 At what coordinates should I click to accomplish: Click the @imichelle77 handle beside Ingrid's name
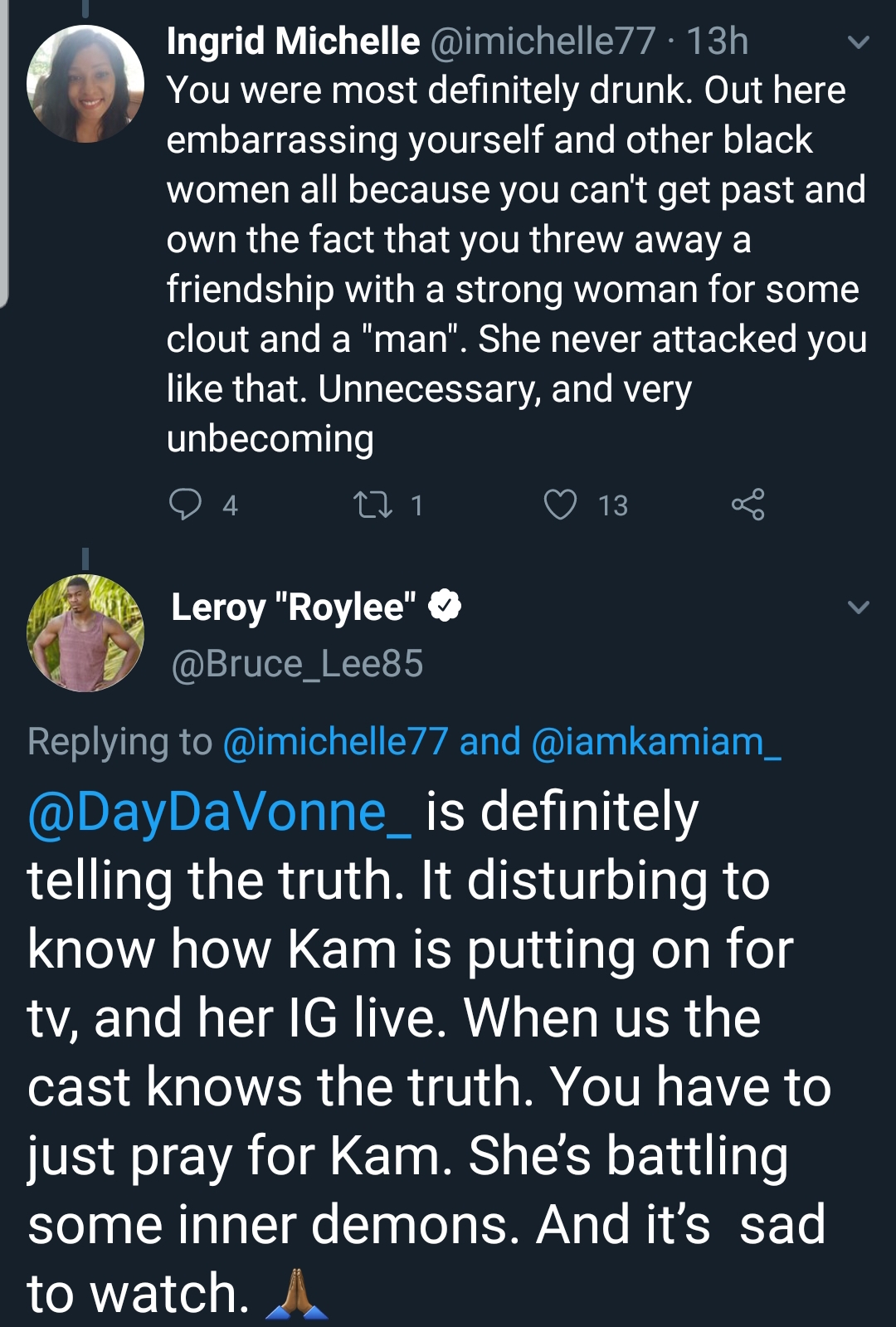pos(543,41)
